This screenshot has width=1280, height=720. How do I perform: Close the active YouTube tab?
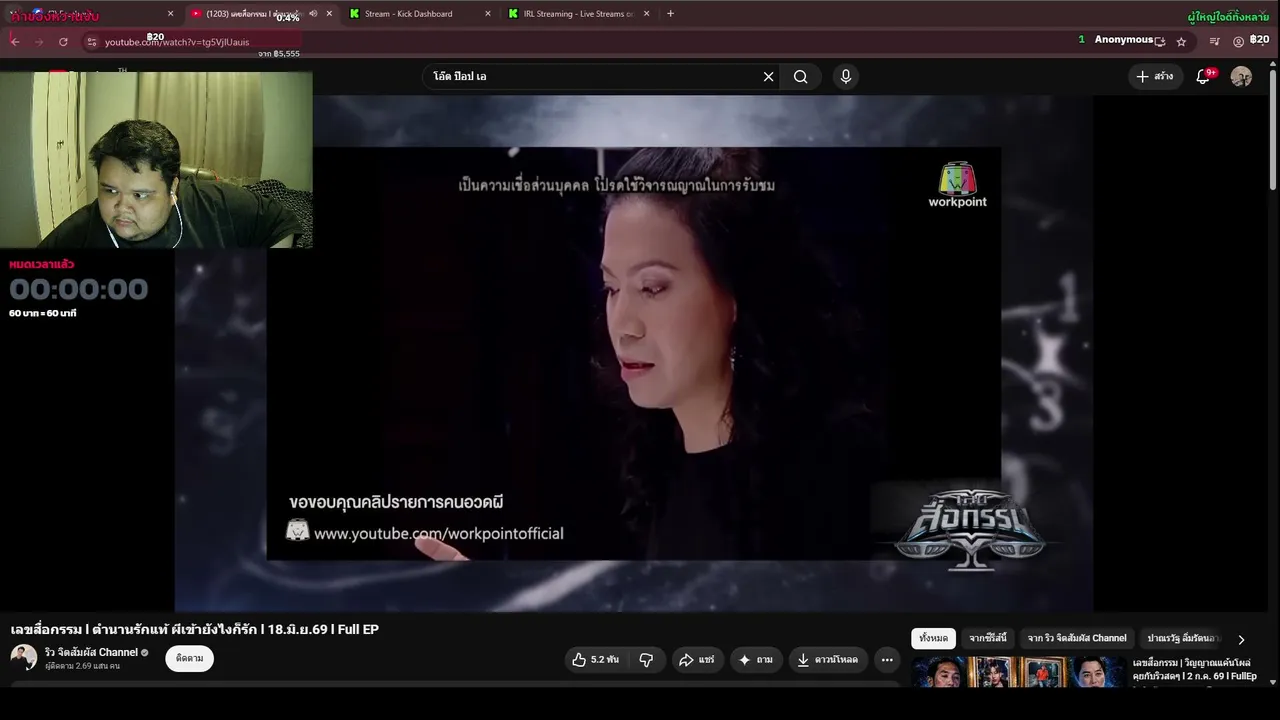pos(329,14)
